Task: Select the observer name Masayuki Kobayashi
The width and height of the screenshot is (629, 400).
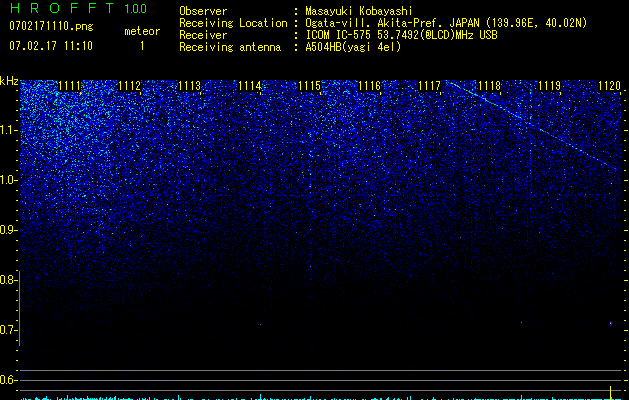Action: pyautogui.click(x=359, y=11)
